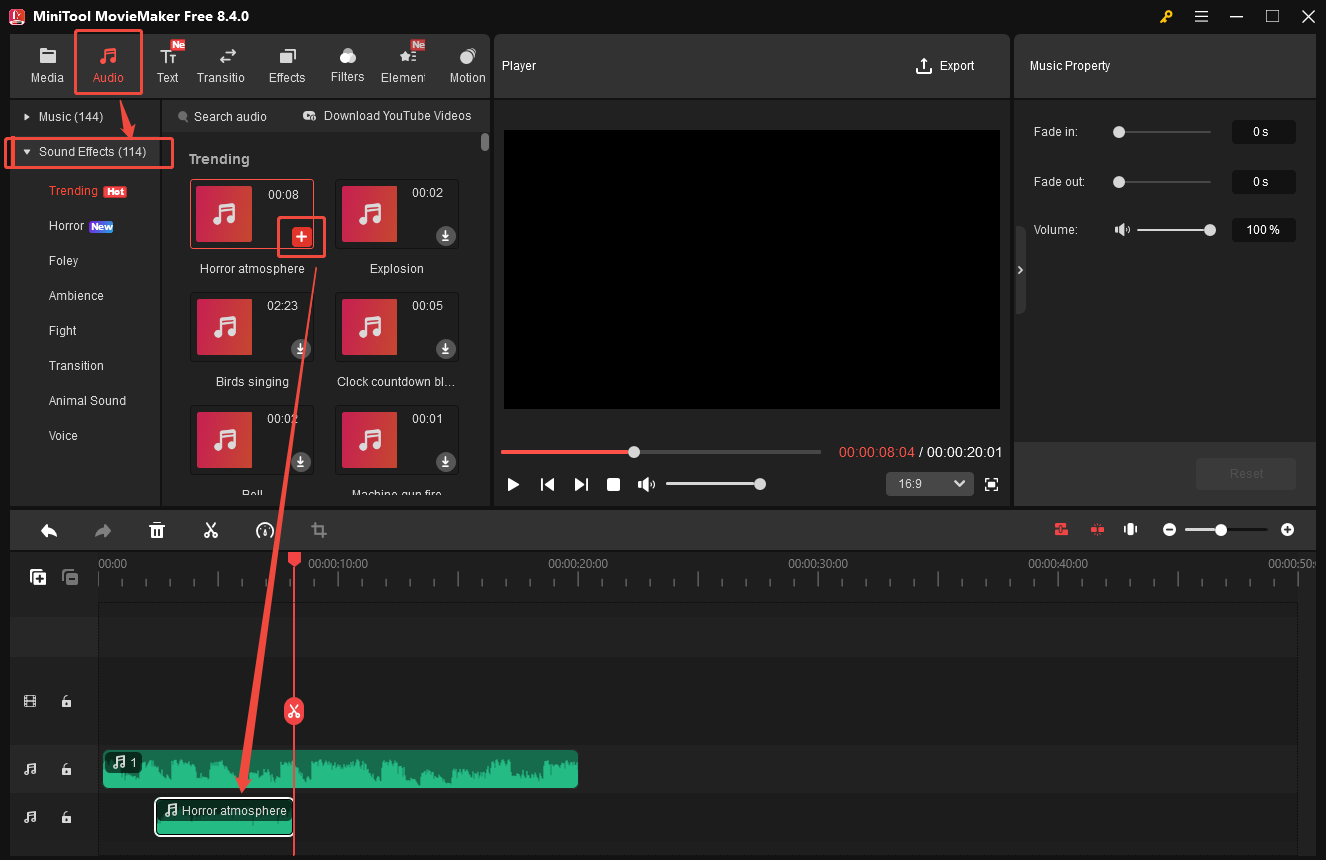Lock the first audio track
1326x860 pixels.
tap(66, 769)
